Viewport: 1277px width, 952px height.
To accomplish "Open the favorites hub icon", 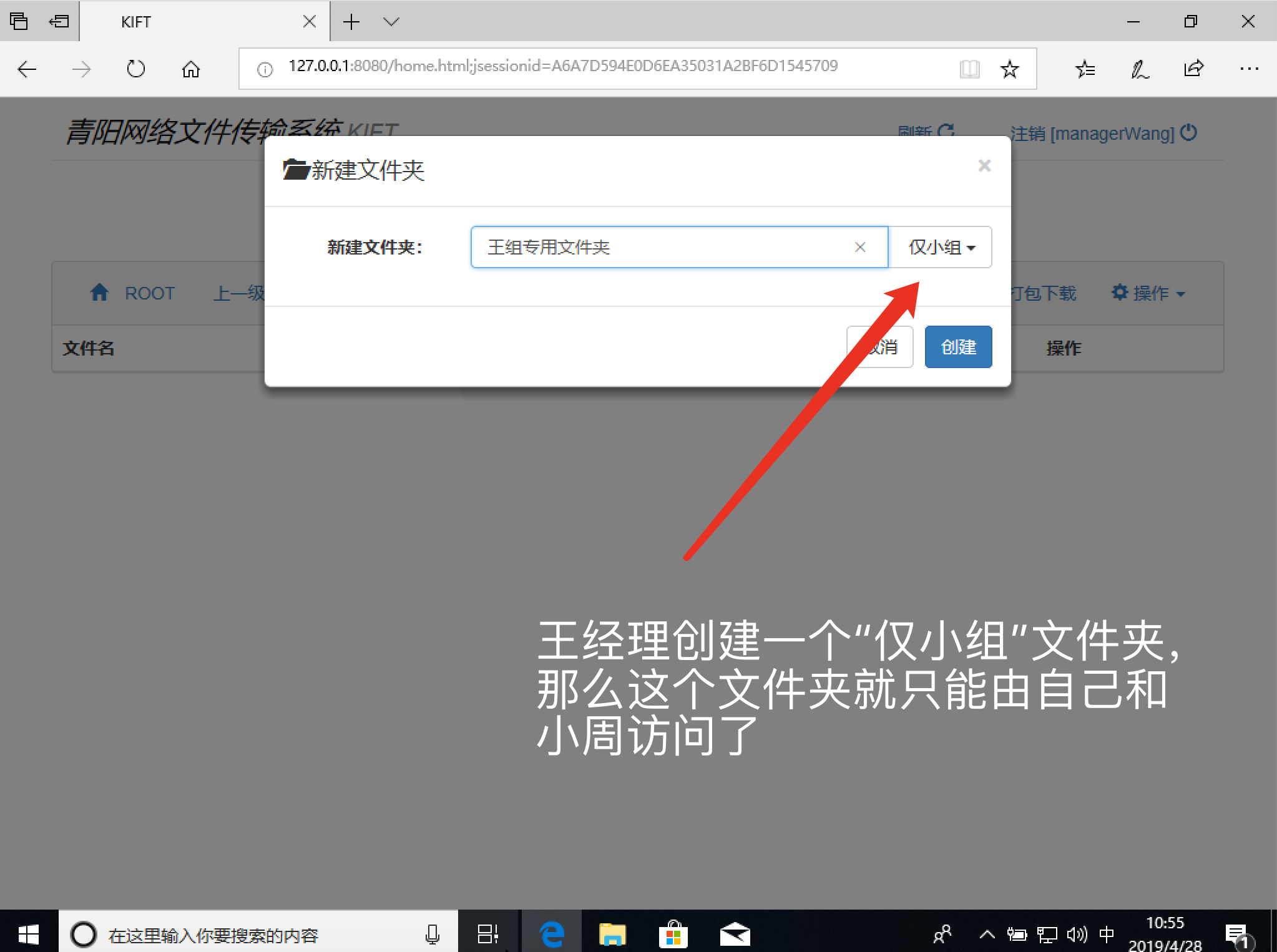I will pyautogui.click(x=1085, y=69).
